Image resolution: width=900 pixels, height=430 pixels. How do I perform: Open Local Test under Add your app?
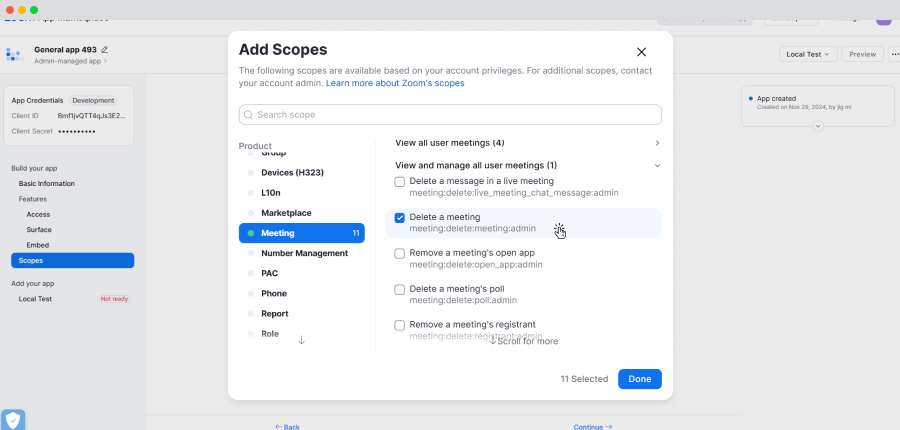[x=35, y=299]
